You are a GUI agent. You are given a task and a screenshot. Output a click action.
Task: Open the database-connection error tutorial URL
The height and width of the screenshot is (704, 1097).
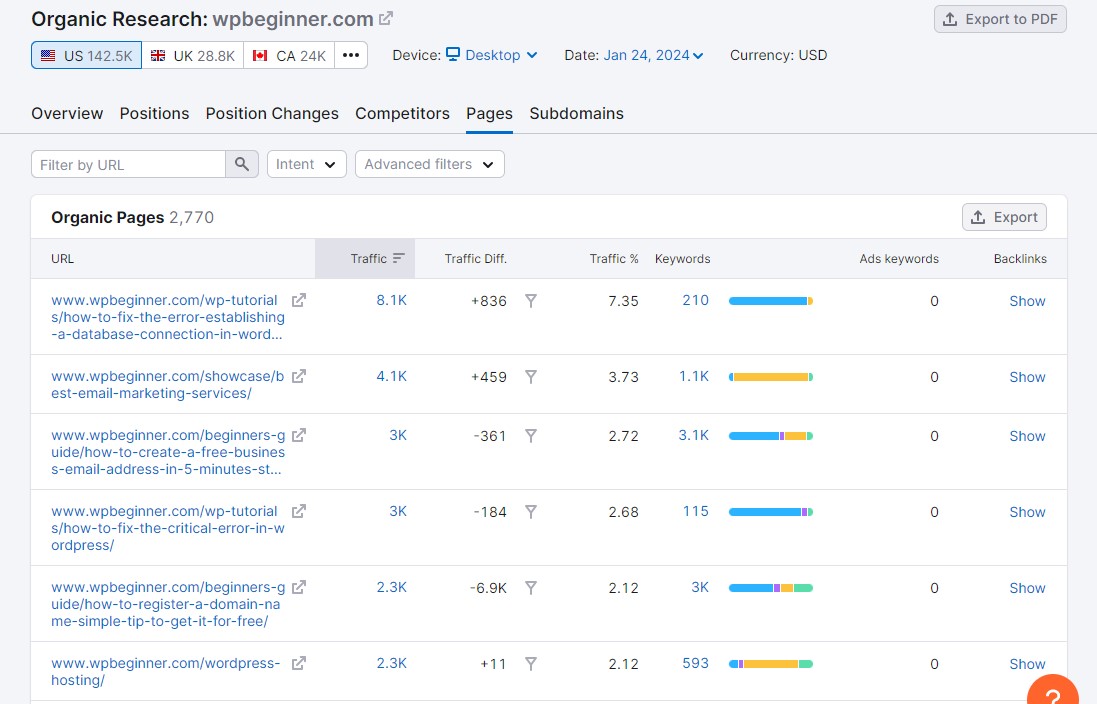168,317
